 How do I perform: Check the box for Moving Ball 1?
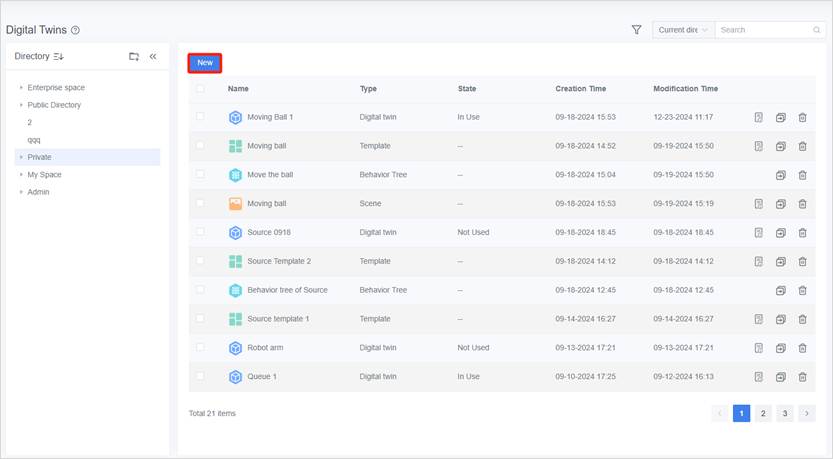click(x=201, y=117)
